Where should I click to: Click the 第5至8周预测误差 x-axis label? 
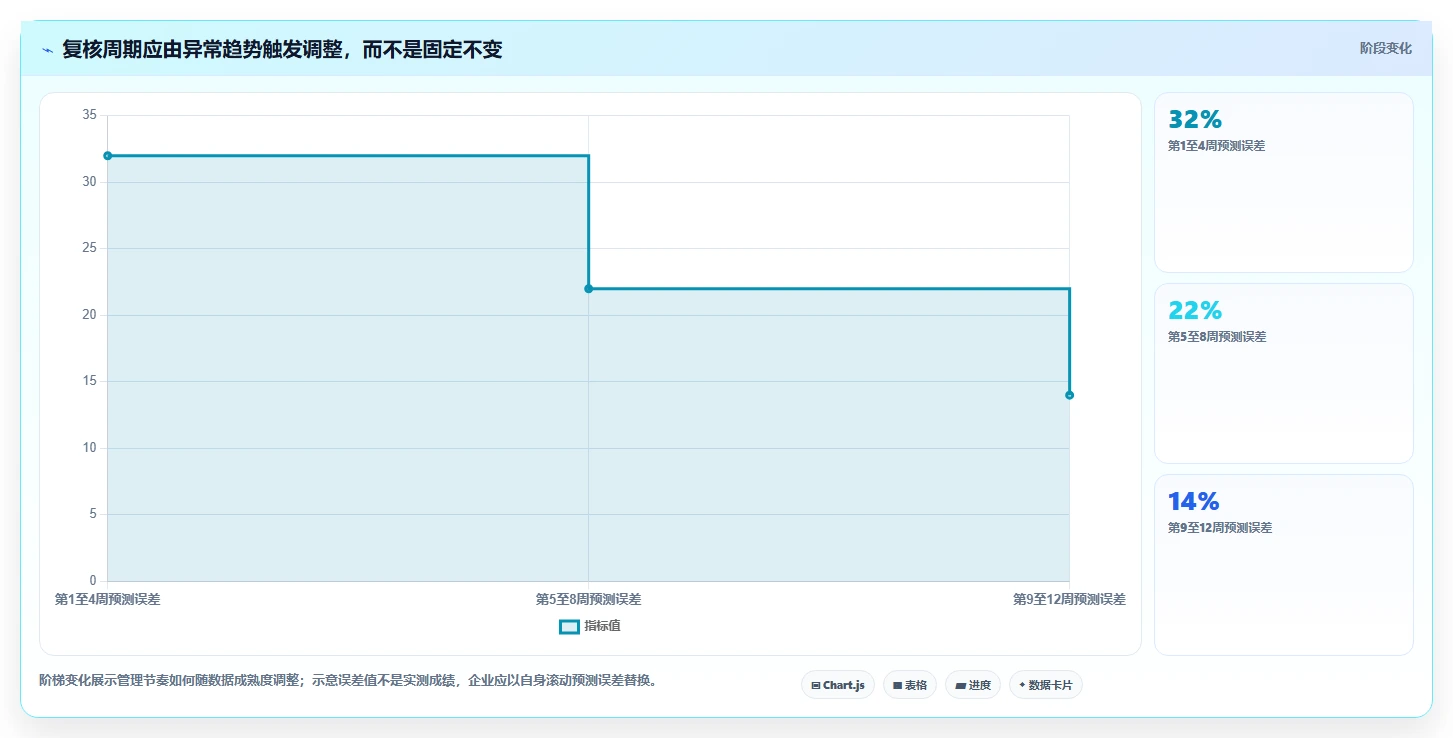coord(588,600)
